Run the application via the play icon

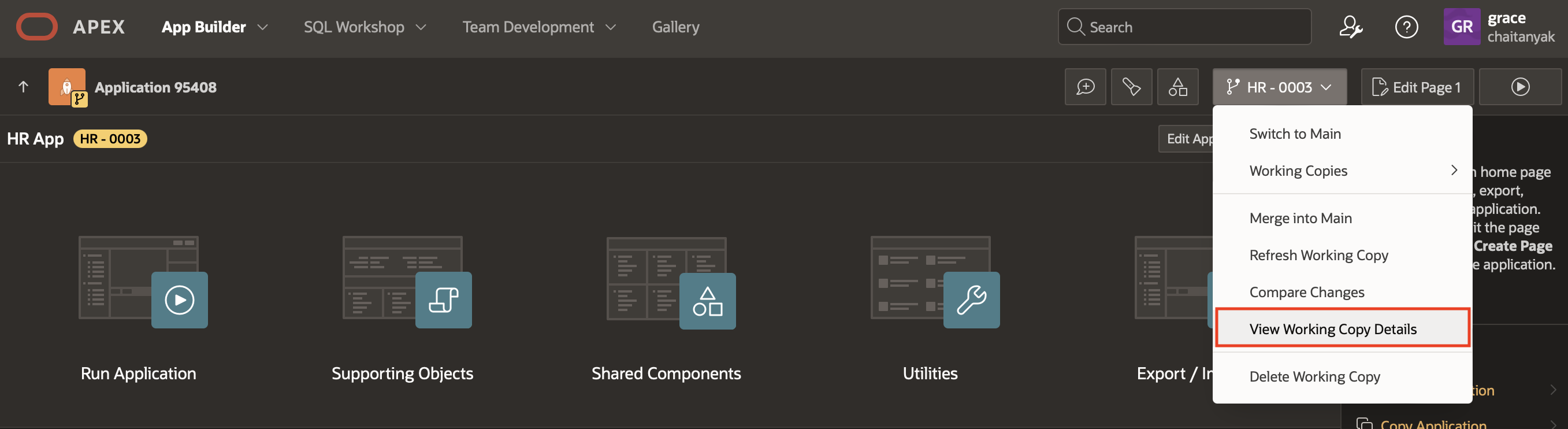(x=1519, y=87)
